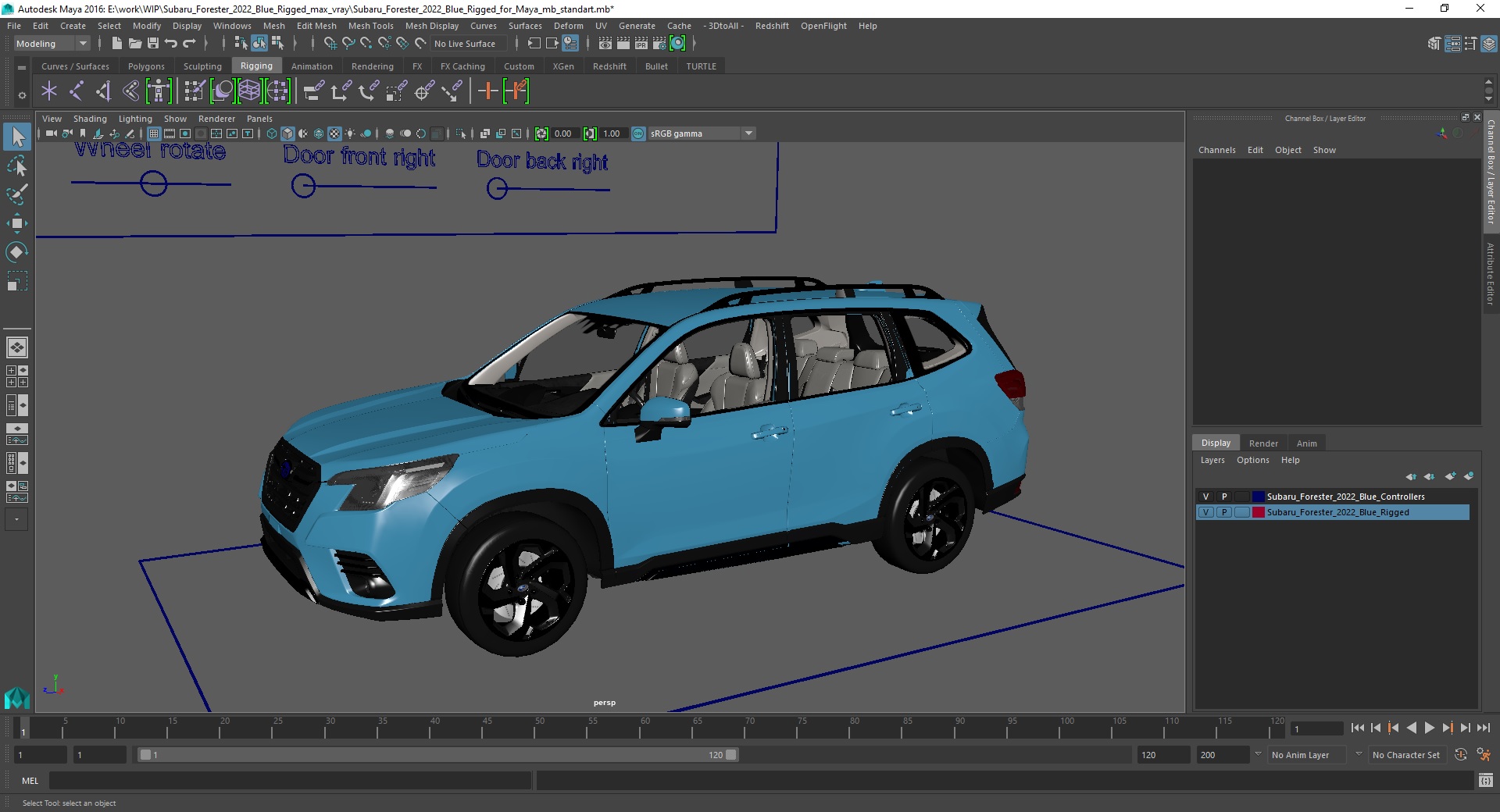This screenshot has width=1500, height=812.
Task: Switch to single perspective pane layout
Action: 17,347
